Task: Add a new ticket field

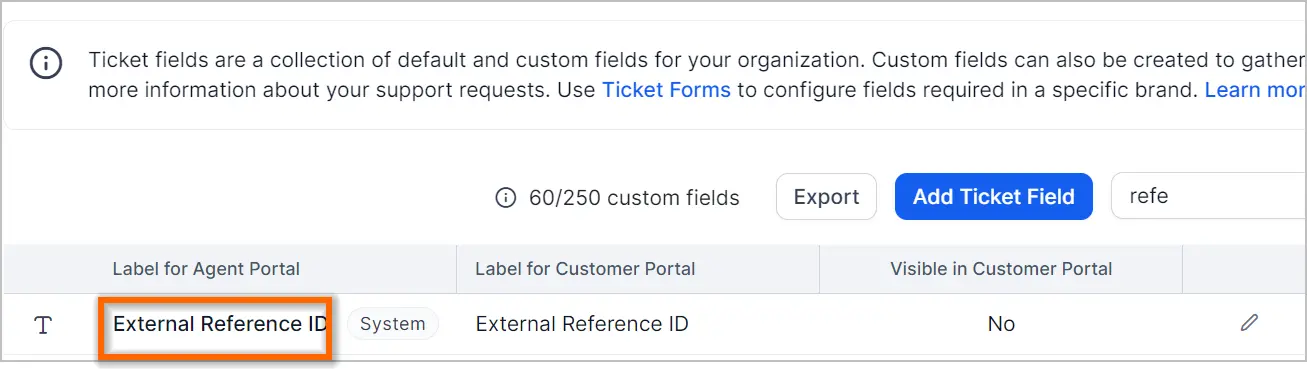Action: point(994,197)
